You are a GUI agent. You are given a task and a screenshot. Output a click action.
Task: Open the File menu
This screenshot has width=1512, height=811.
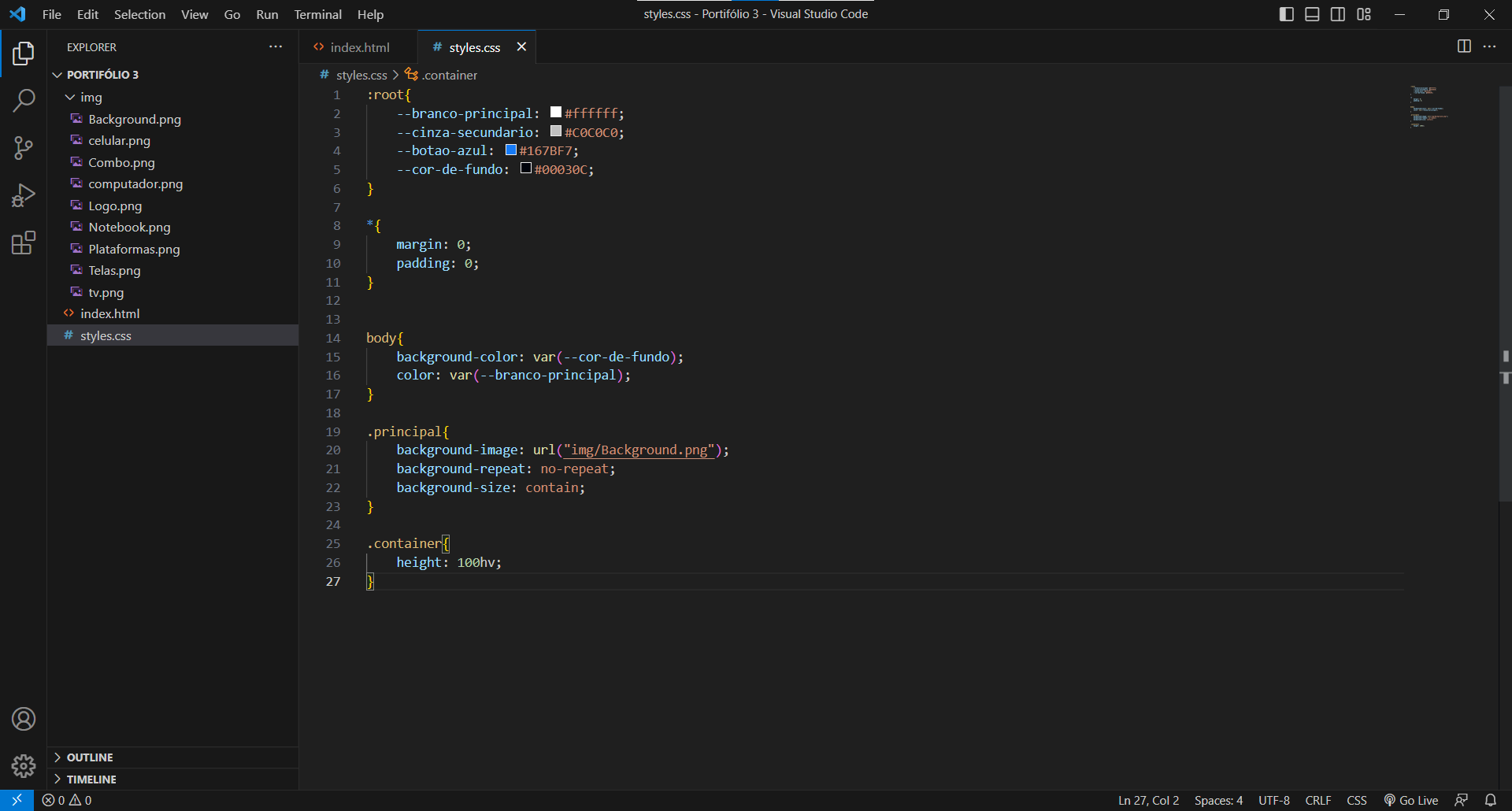52,14
